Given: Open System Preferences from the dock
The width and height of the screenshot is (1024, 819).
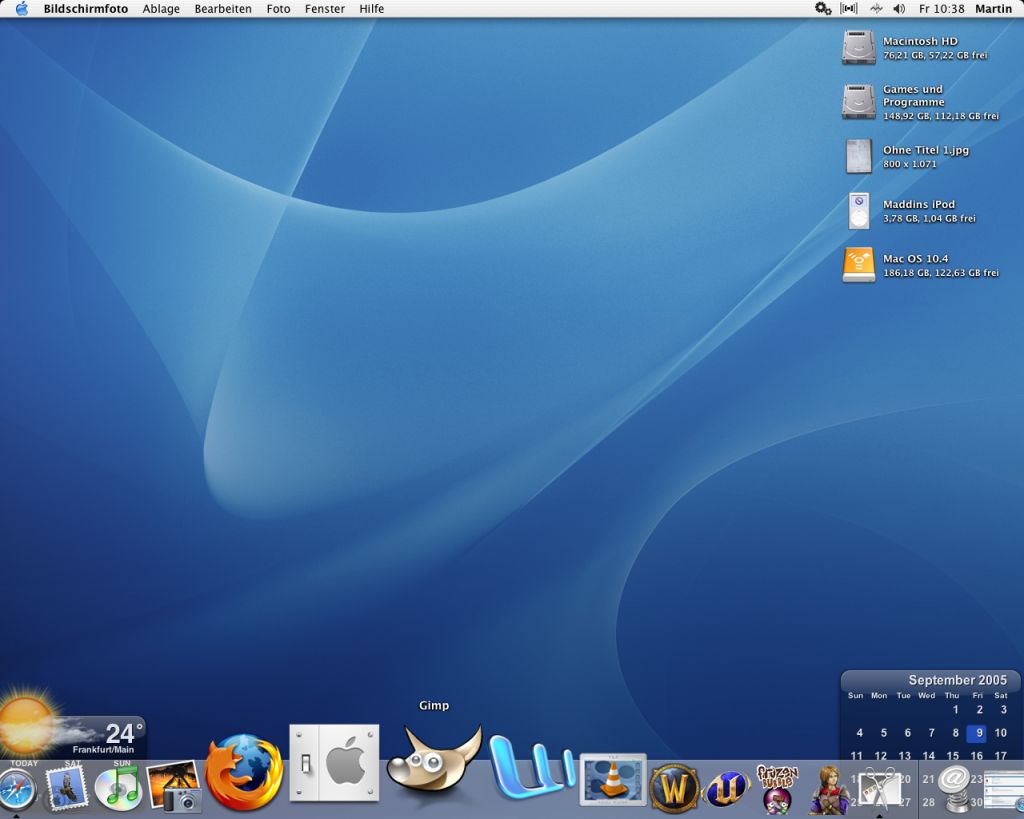Looking at the screenshot, I should pyautogui.click(x=334, y=763).
